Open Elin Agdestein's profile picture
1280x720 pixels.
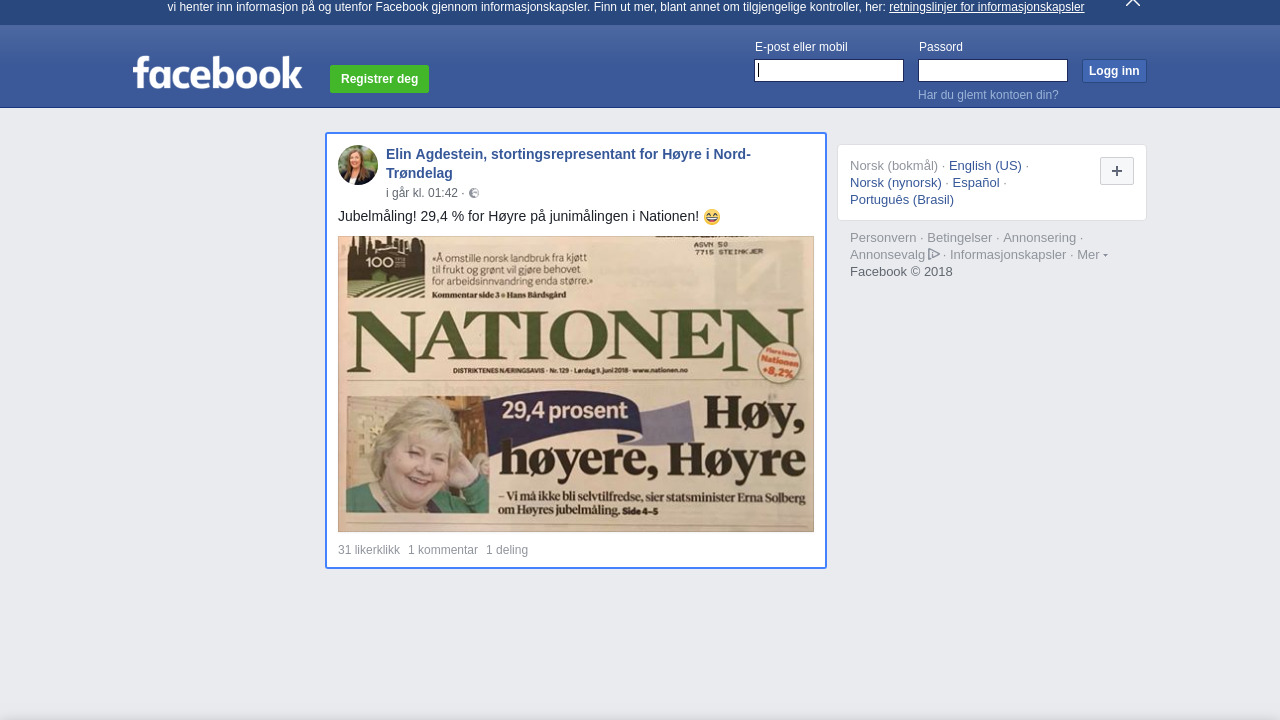pyautogui.click(x=358, y=165)
